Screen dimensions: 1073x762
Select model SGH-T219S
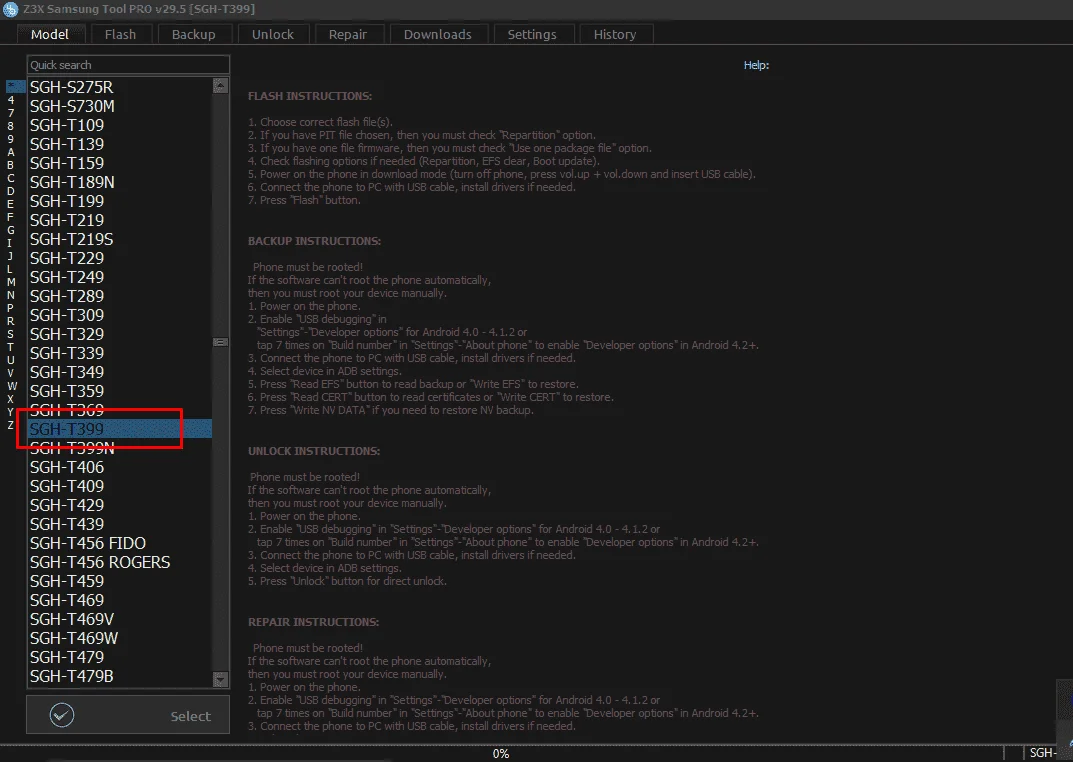click(120, 239)
